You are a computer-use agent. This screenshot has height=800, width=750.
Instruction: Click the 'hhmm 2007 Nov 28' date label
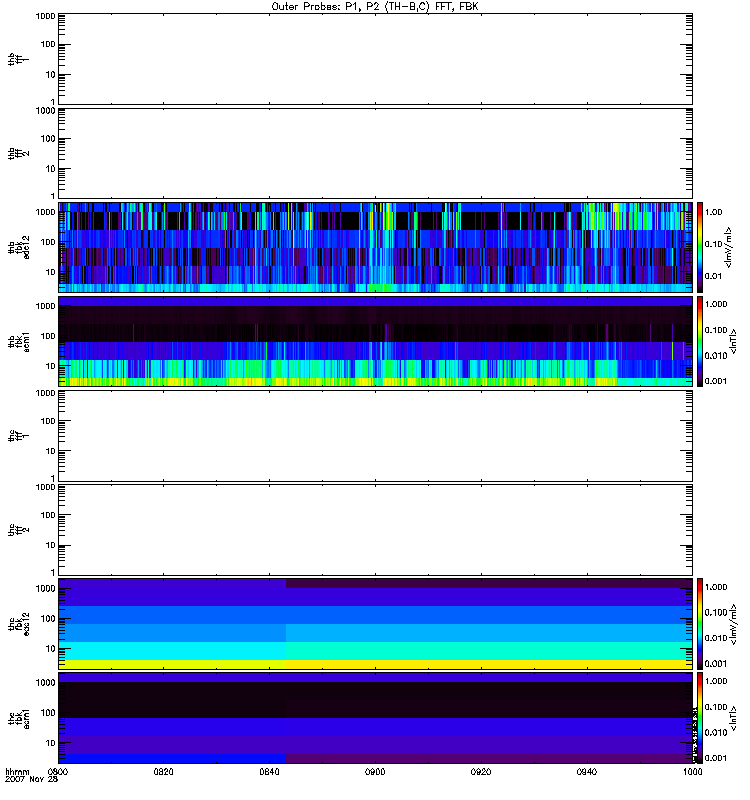tap(22, 776)
